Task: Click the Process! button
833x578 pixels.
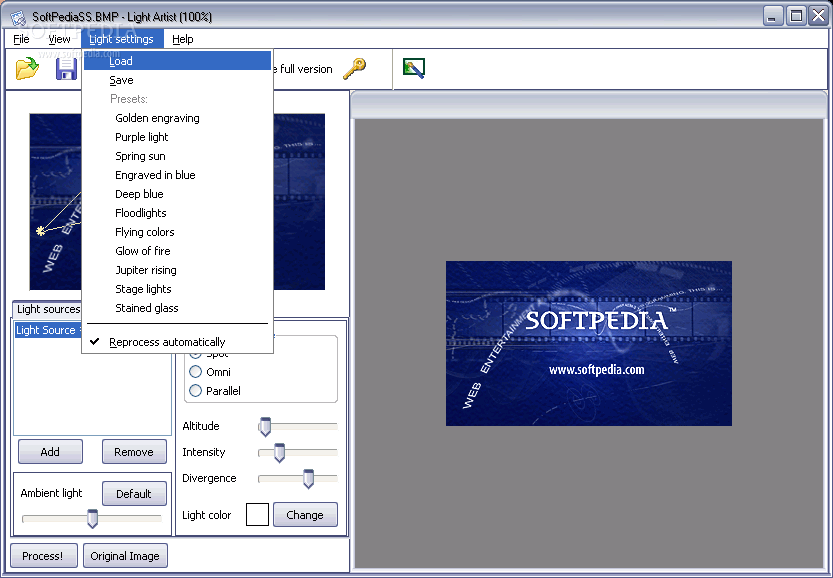Action: pos(43,556)
